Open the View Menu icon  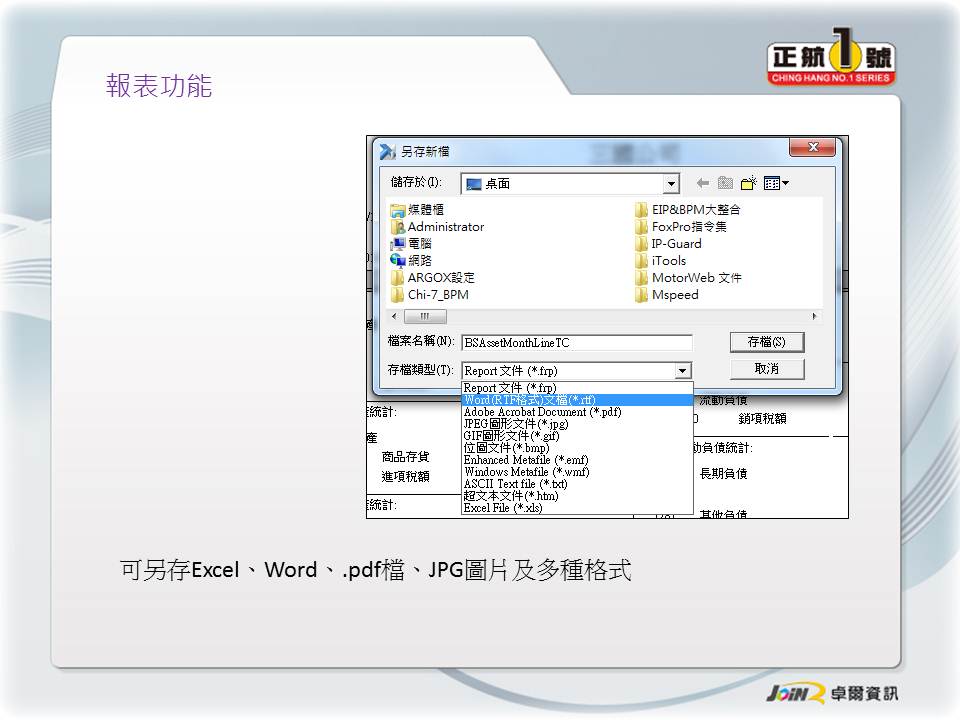coord(776,183)
